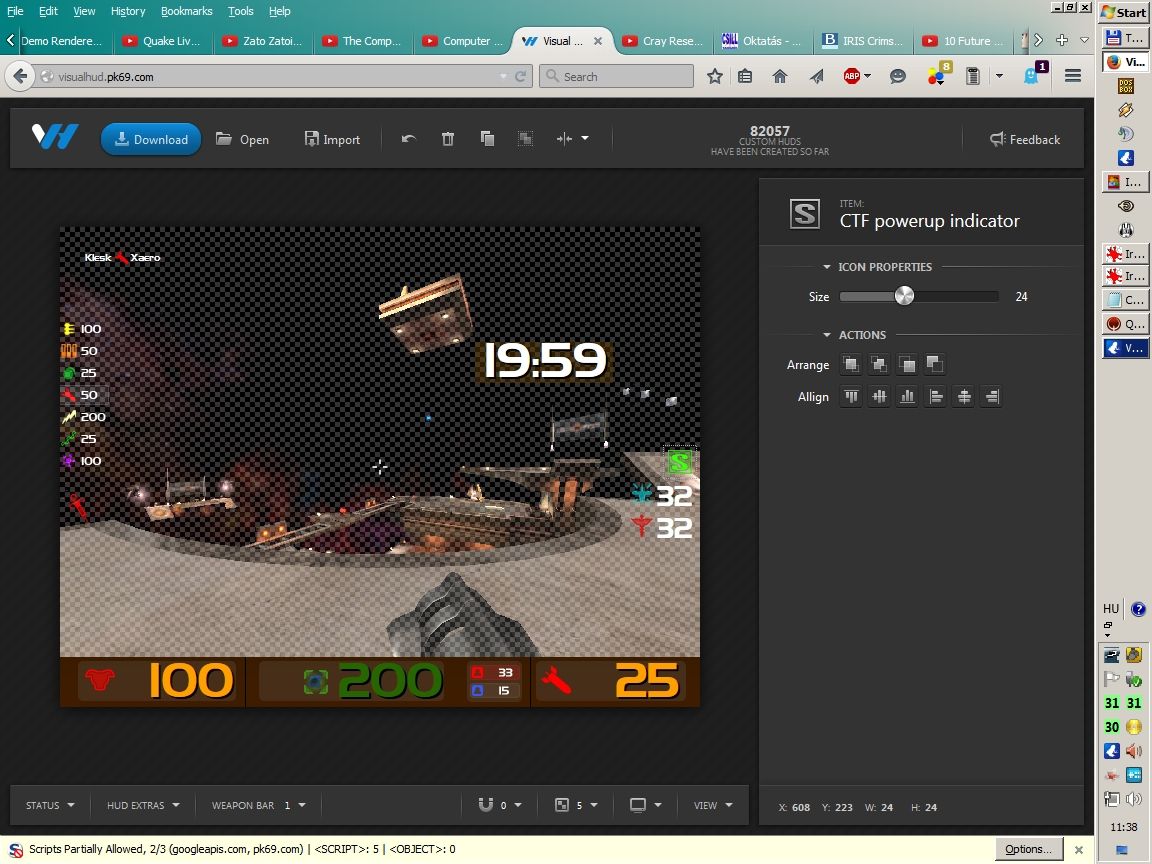Switch to the Quake Liv... tab
1152x864 pixels.
point(162,41)
